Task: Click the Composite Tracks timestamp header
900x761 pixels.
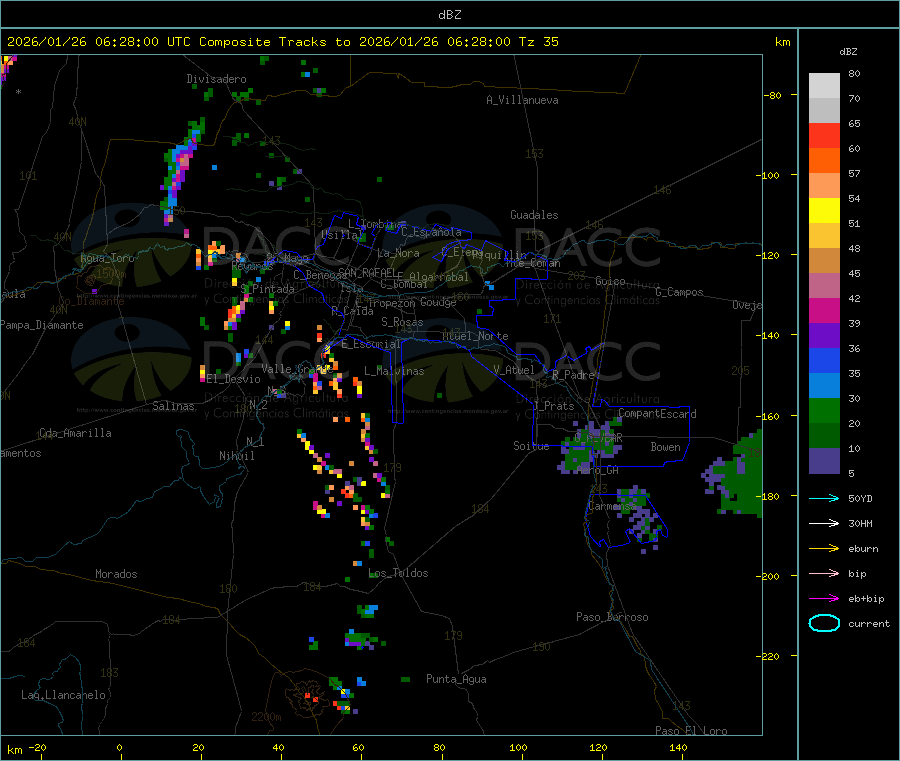Action: point(282,42)
